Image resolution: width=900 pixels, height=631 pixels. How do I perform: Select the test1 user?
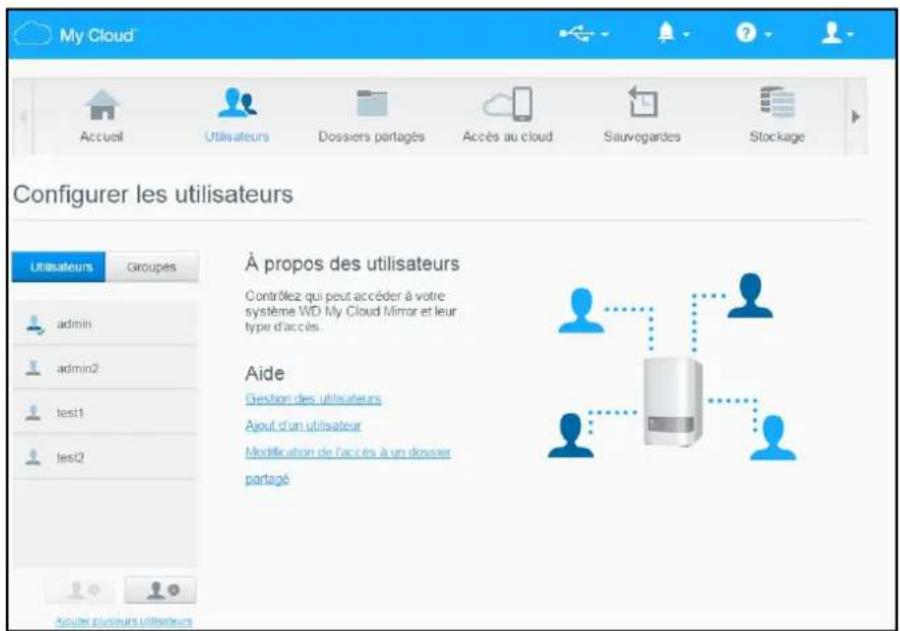pyautogui.click(x=104, y=412)
